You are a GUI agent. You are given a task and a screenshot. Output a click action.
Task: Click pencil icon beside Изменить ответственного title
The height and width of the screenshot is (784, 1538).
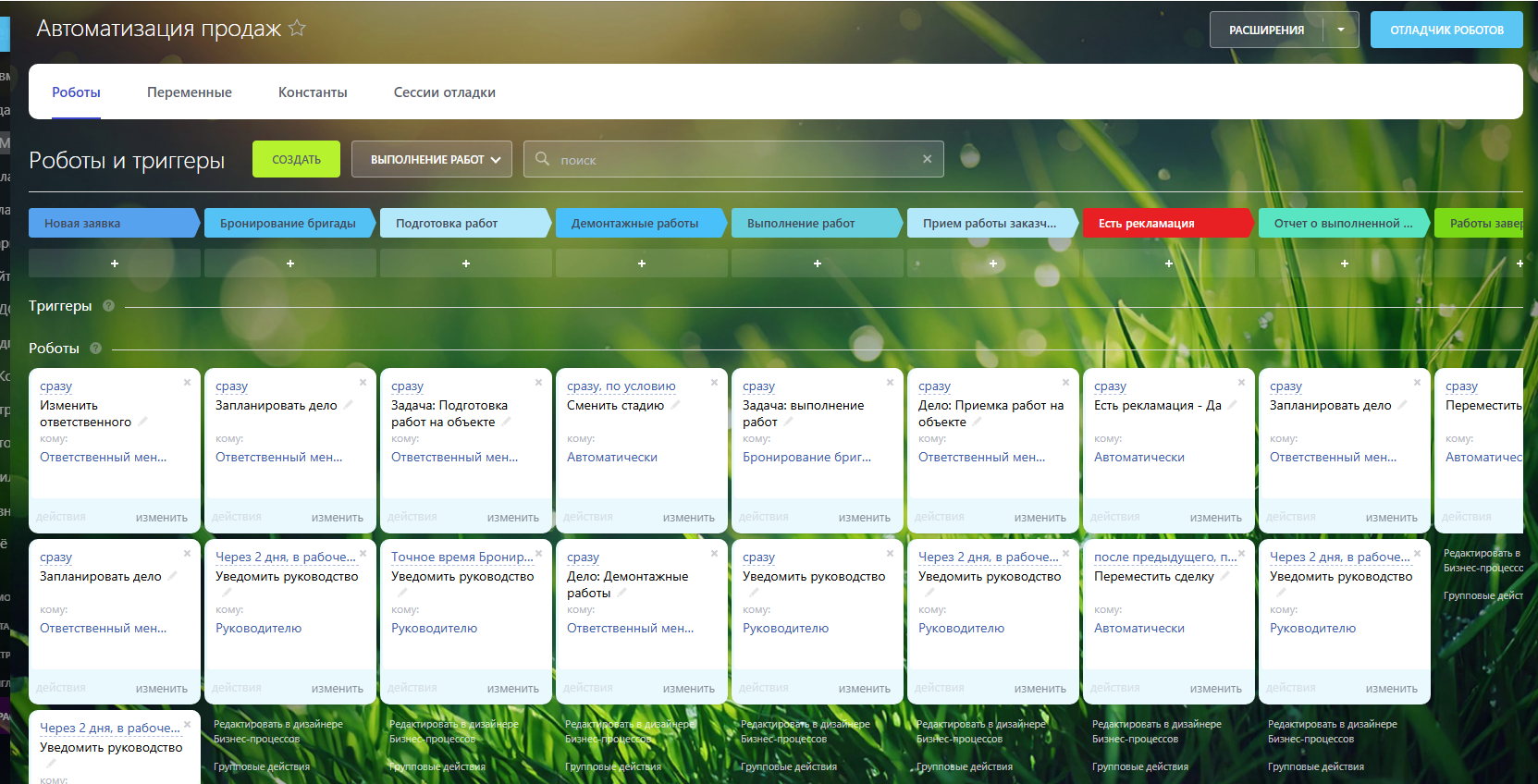click(x=142, y=422)
